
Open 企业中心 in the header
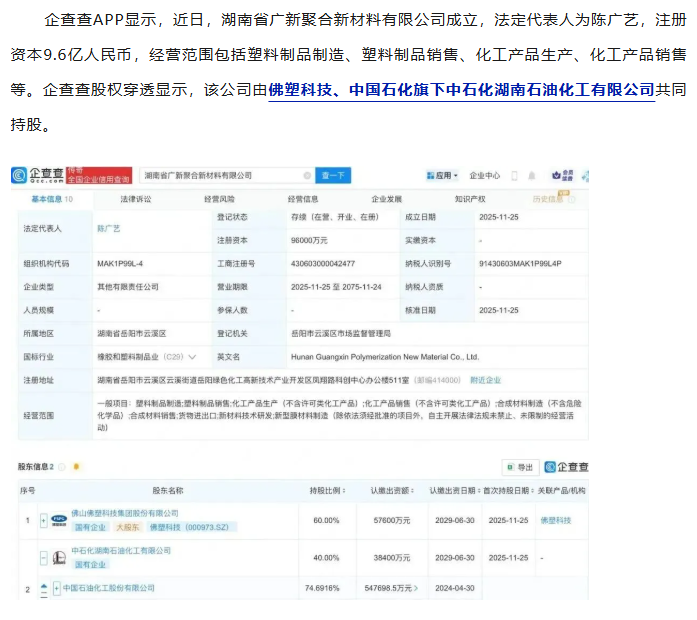(x=484, y=175)
